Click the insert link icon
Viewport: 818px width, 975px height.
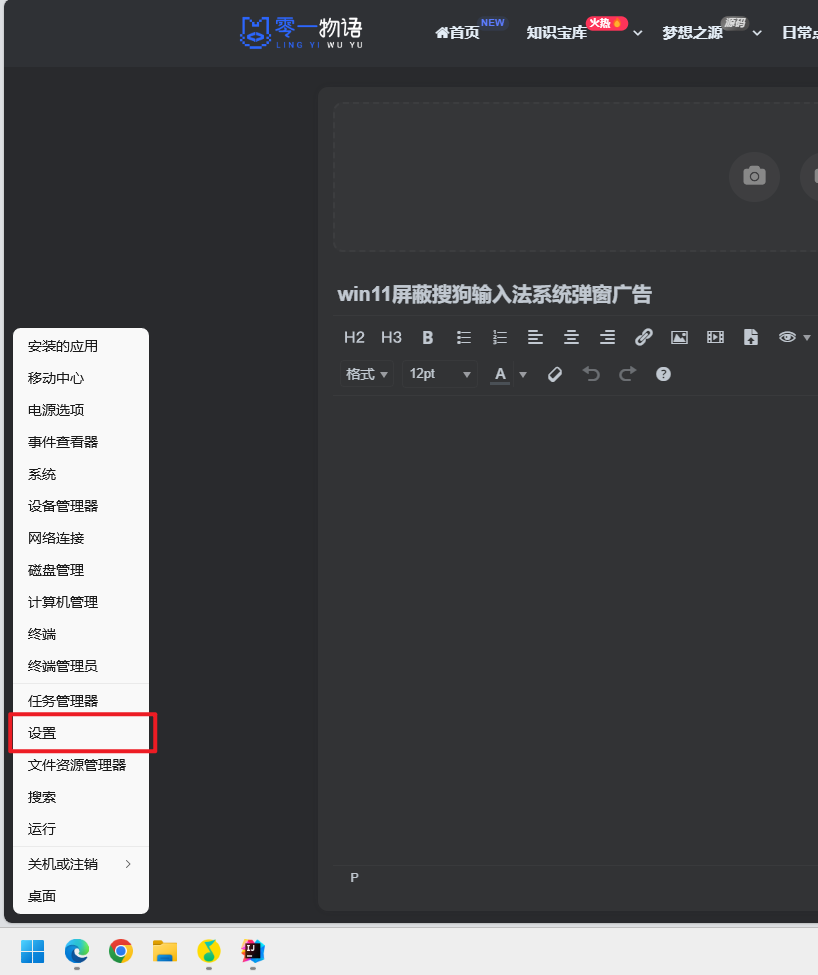coord(644,337)
